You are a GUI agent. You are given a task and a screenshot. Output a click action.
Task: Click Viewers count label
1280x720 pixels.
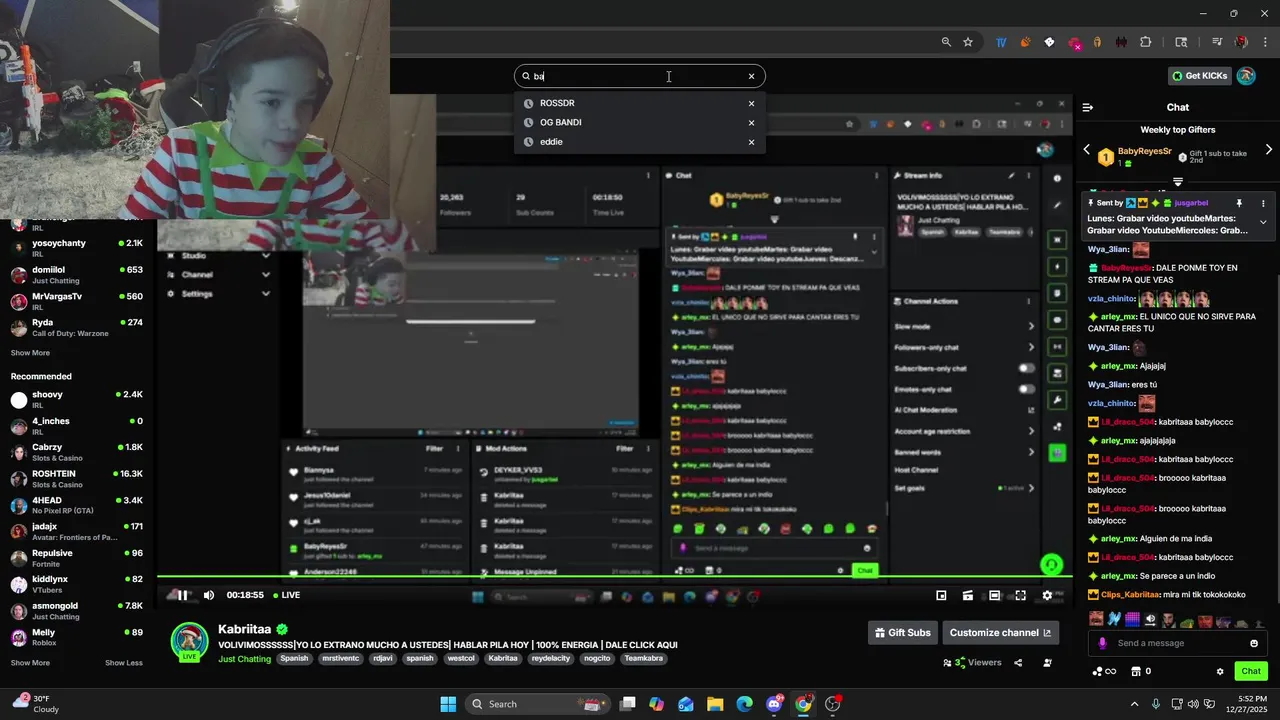coord(985,662)
